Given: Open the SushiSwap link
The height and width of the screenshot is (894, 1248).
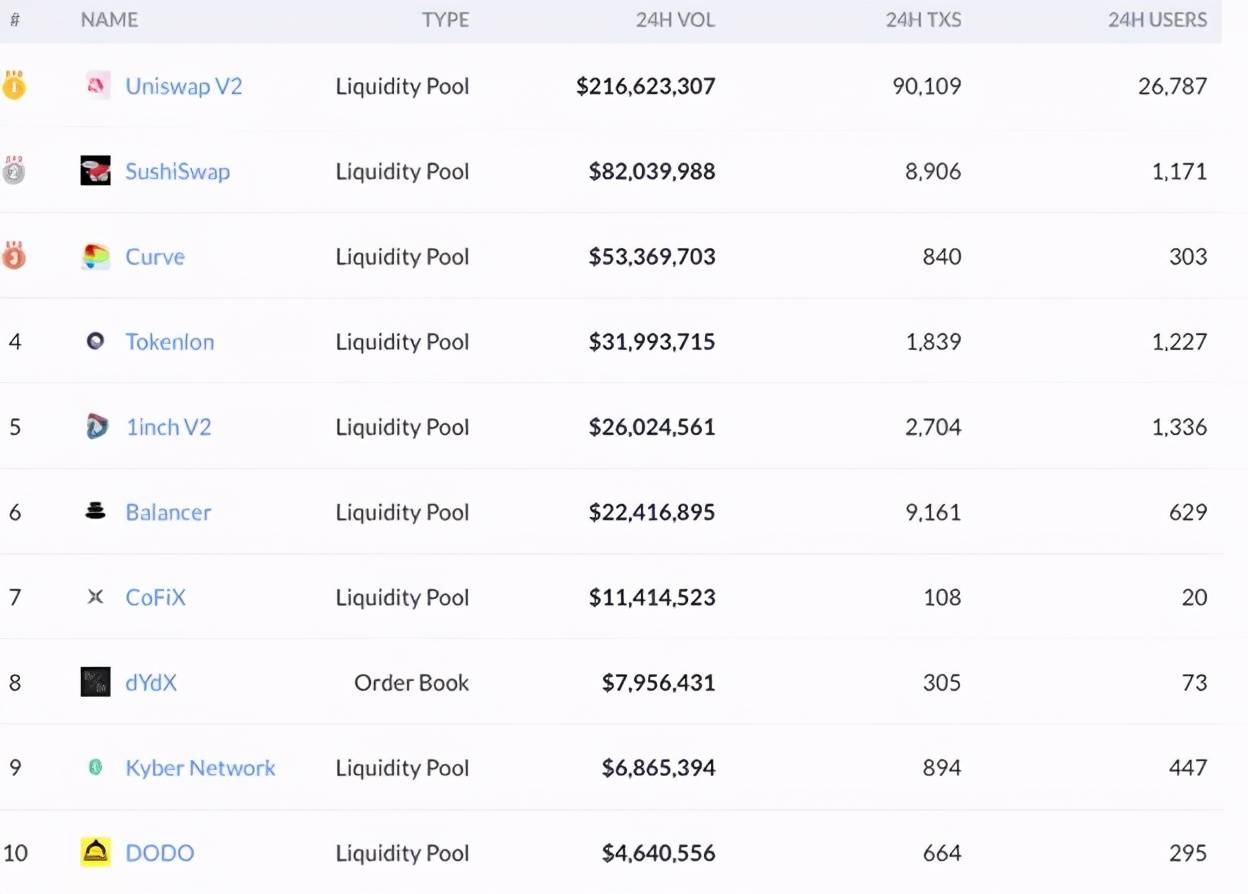Looking at the screenshot, I should click(x=178, y=171).
